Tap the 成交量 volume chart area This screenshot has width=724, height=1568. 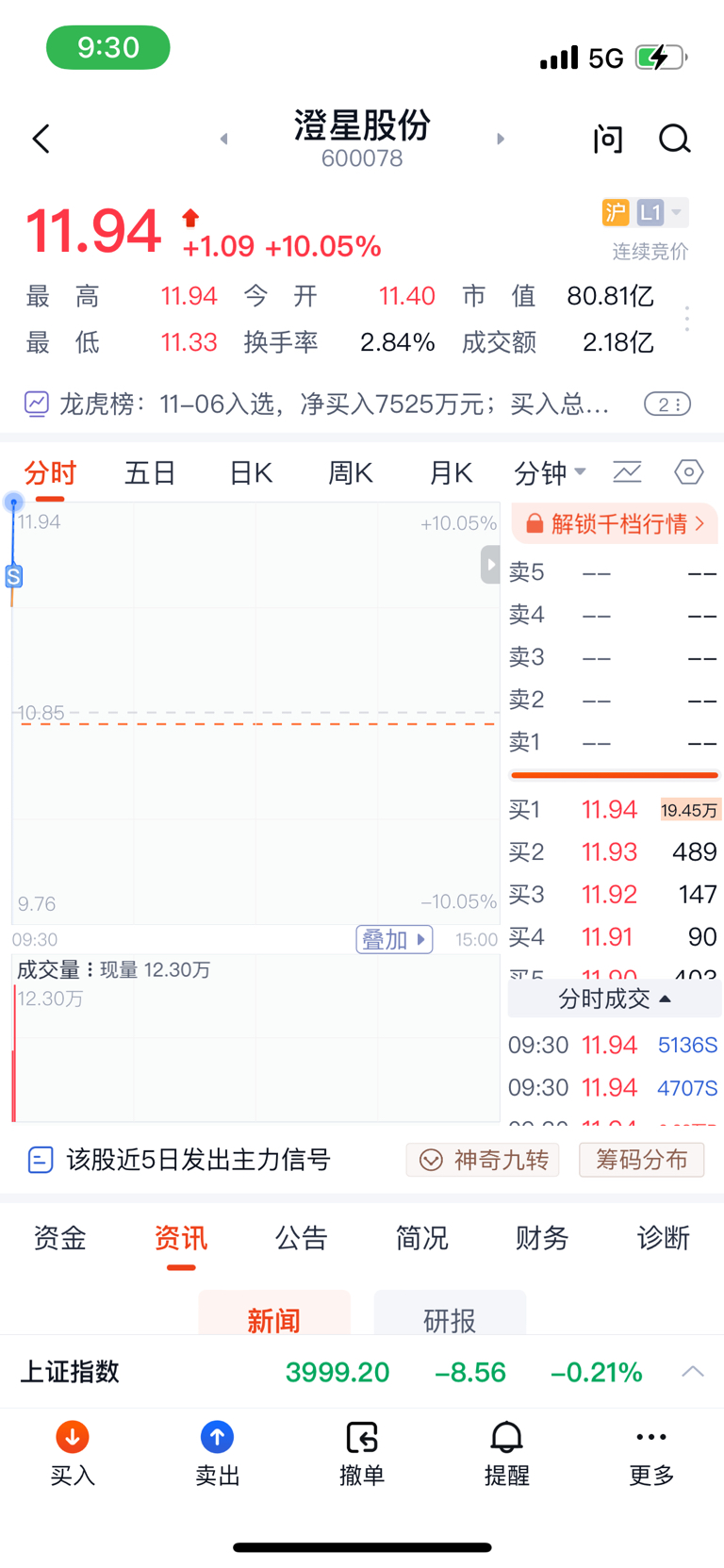(255, 1038)
